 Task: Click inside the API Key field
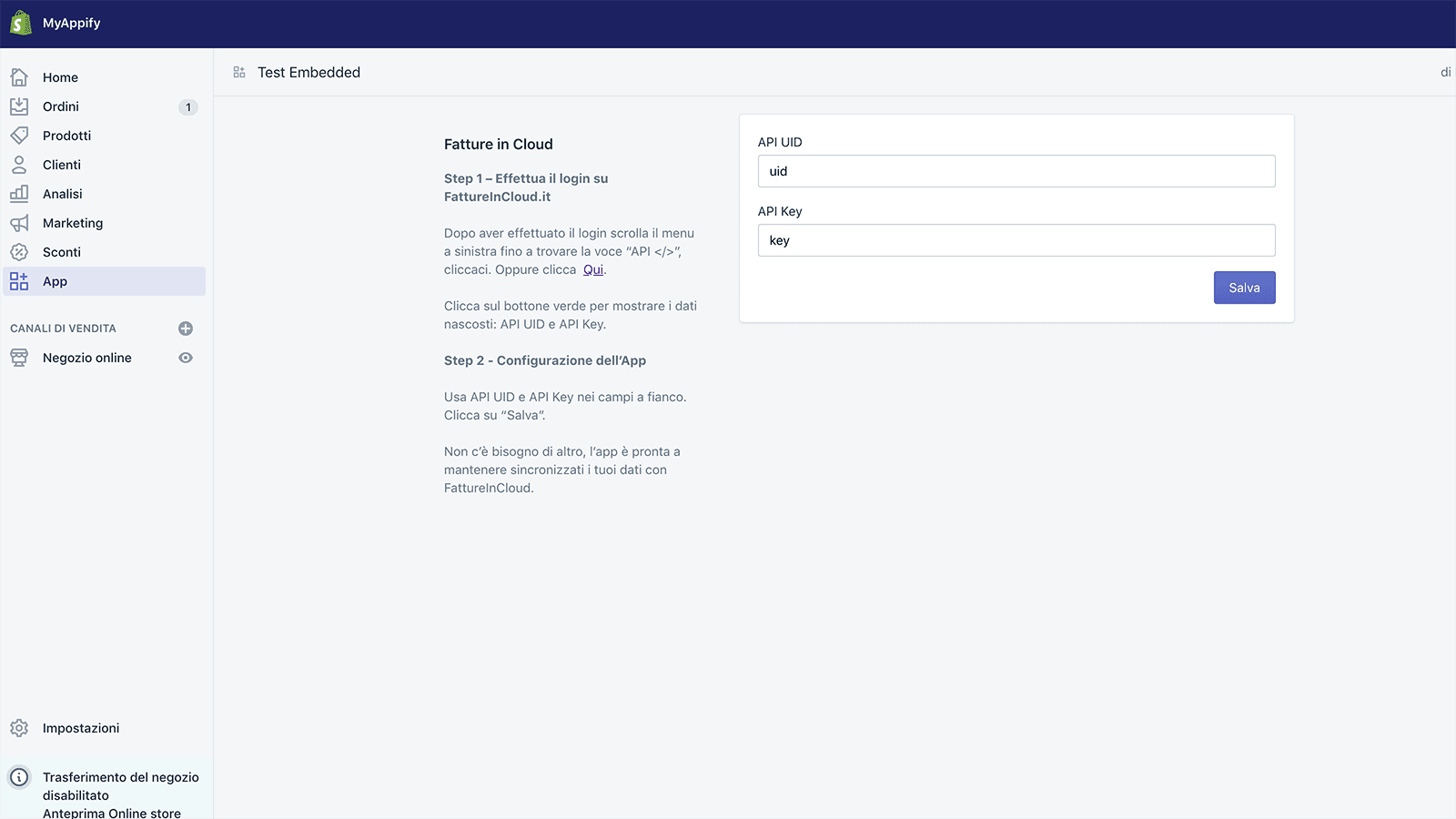1016,240
